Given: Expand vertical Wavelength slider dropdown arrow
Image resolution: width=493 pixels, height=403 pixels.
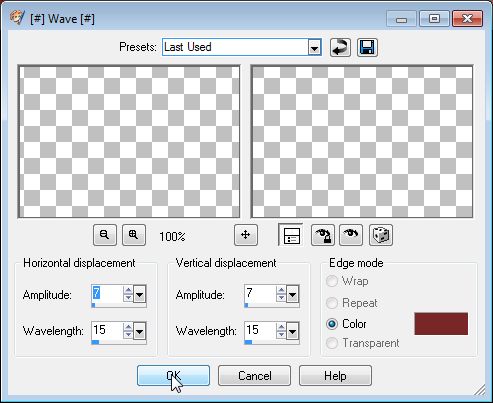Looking at the screenshot, I should coord(292,331).
